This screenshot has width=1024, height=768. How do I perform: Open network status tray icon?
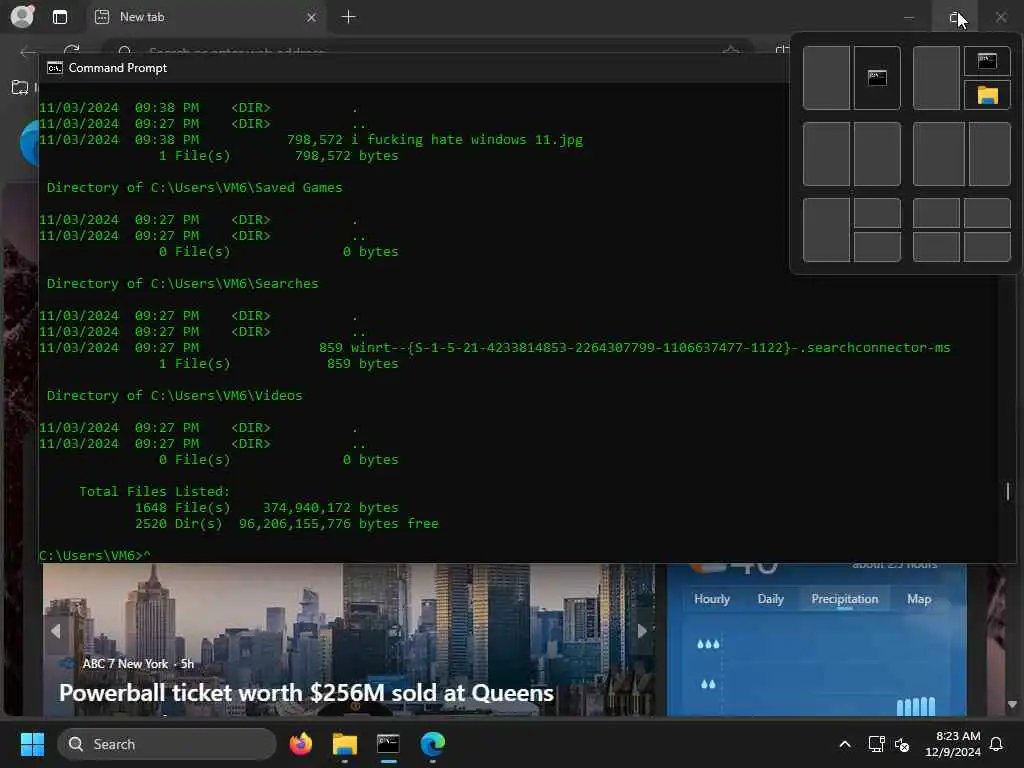pos(876,744)
